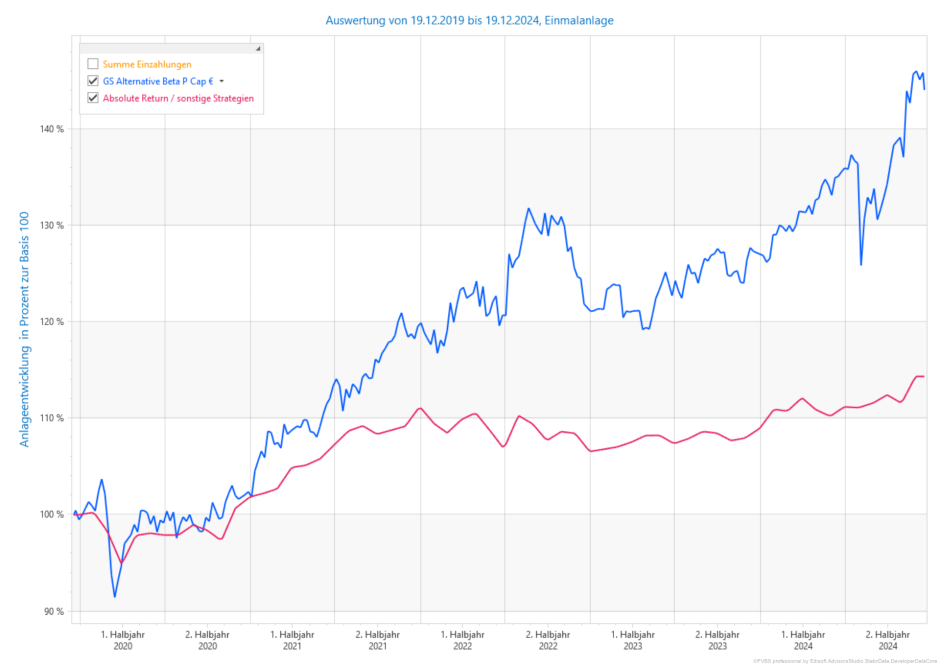Collapse the legend using the corner triangle
Image resolution: width=940 pixels, height=665 pixels.
click(x=258, y=48)
